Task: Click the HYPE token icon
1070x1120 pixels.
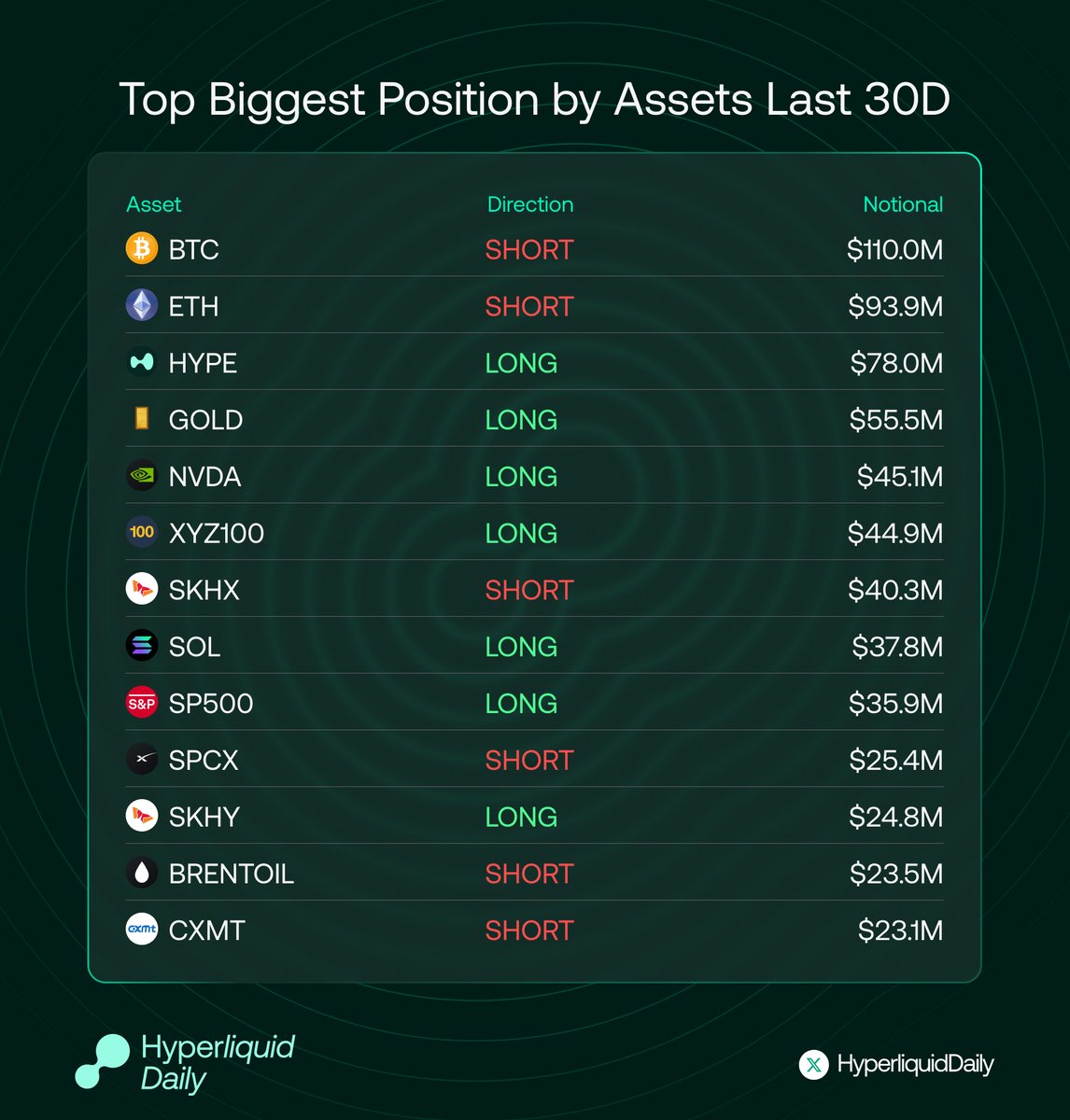Action: 142,362
